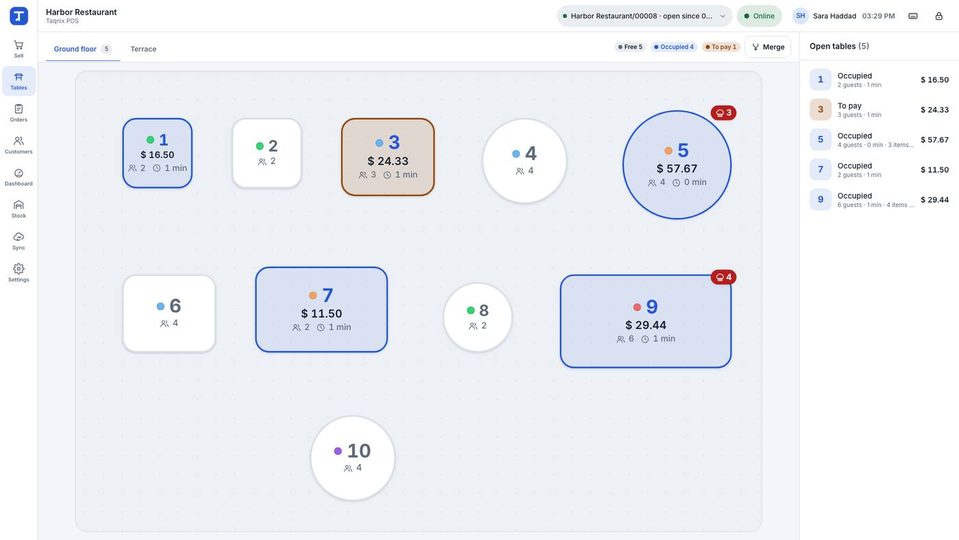Click the Online status indicator
The height and width of the screenshot is (540, 959).
point(759,16)
